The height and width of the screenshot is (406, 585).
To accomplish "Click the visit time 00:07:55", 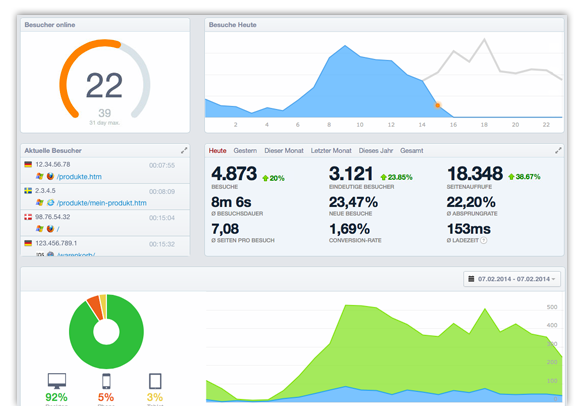I will click(x=162, y=165).
